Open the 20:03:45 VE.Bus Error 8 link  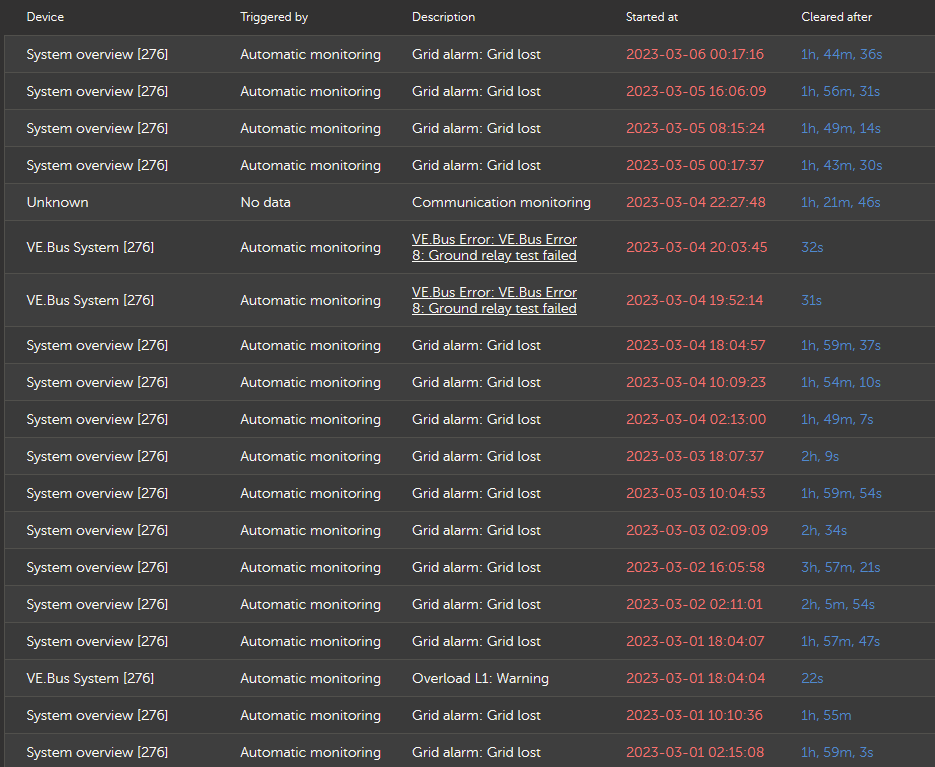point(494,247)
